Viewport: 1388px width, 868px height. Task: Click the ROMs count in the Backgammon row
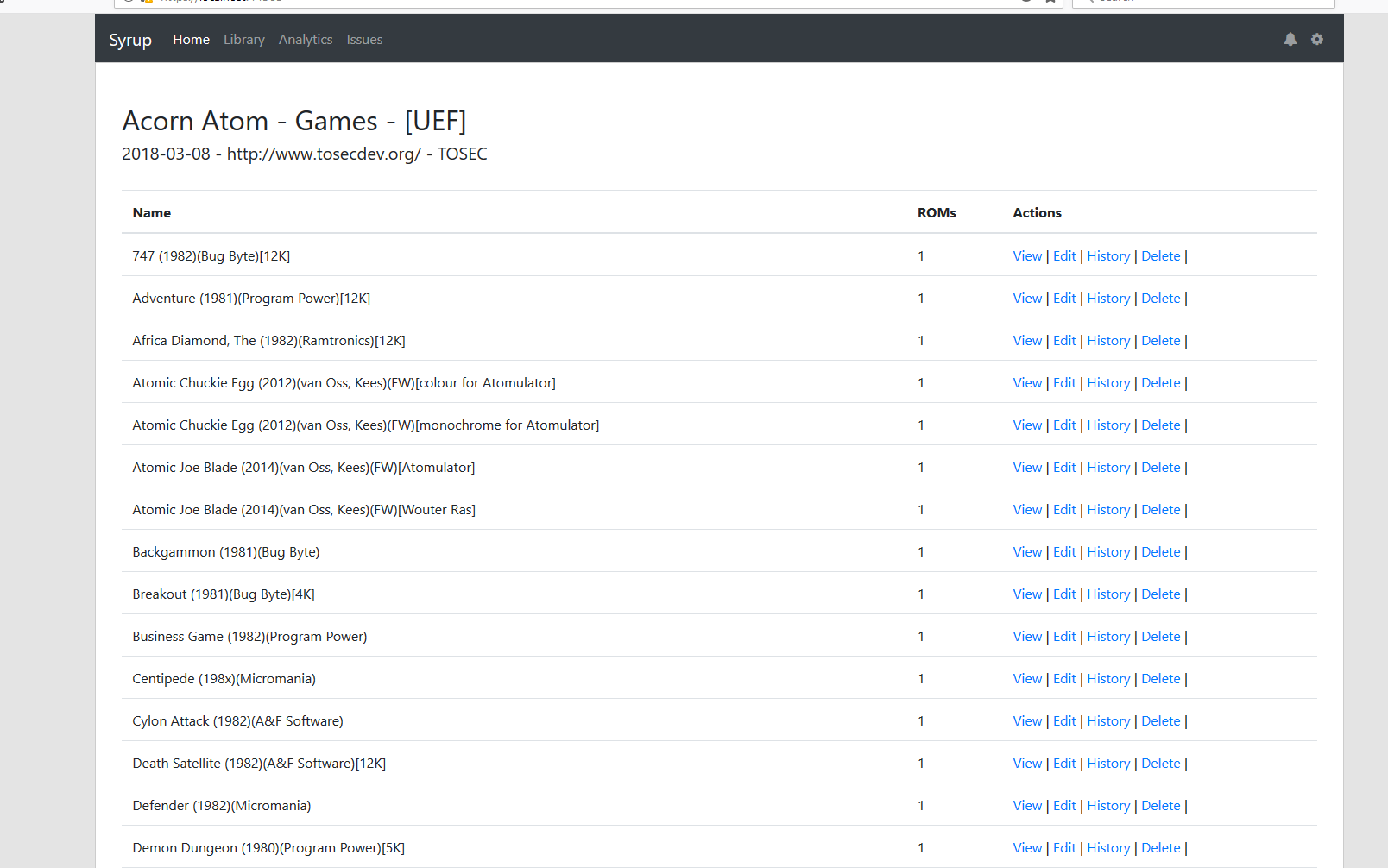(x=921, y=552)
